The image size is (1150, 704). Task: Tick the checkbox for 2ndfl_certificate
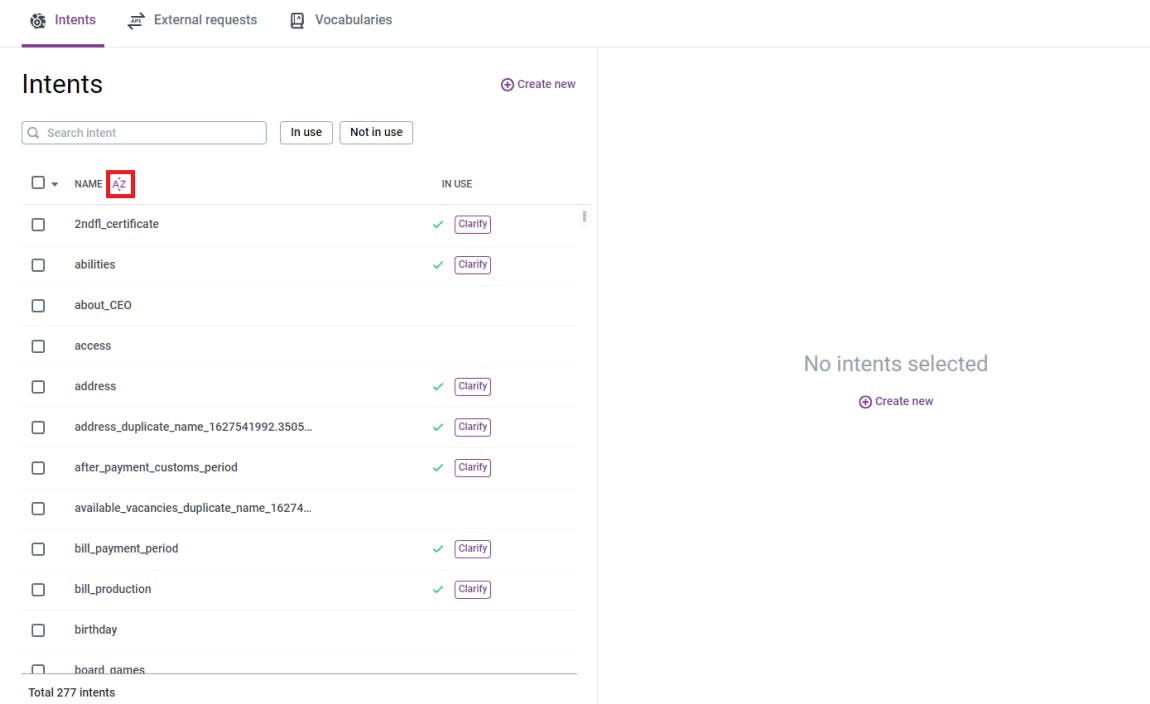tap(38, 225)
